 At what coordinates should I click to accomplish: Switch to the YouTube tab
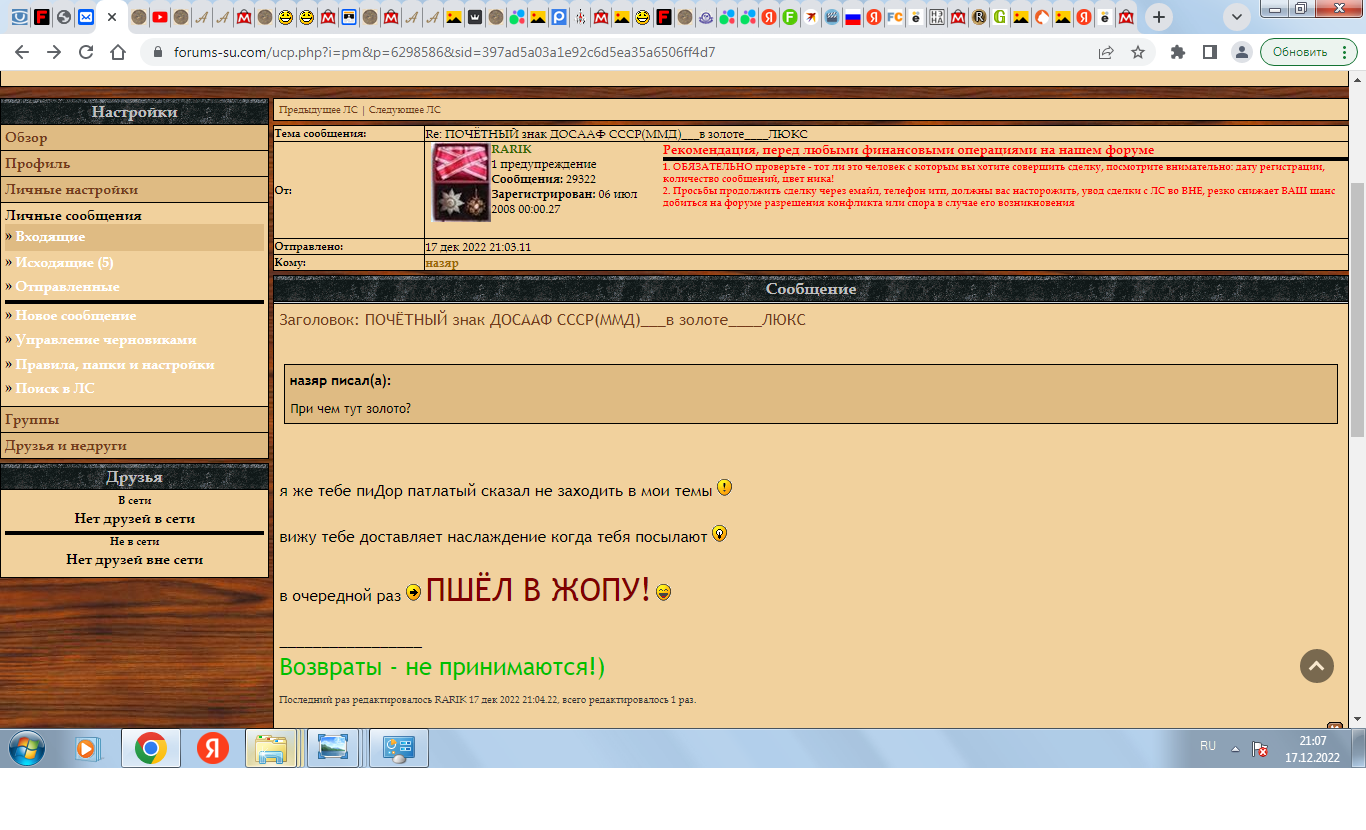(x=160, y=17)
